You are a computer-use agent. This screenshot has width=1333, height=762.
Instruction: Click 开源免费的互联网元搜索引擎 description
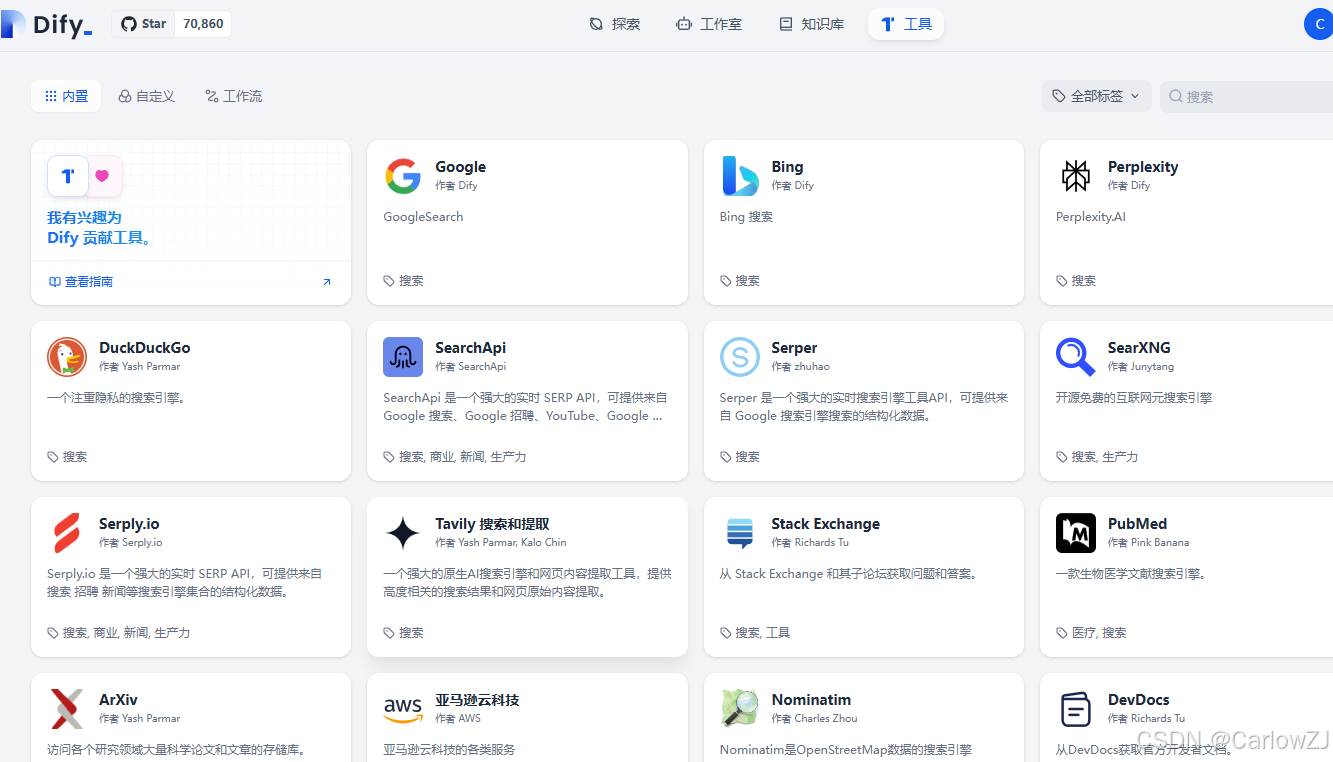tap(1134, 398)
